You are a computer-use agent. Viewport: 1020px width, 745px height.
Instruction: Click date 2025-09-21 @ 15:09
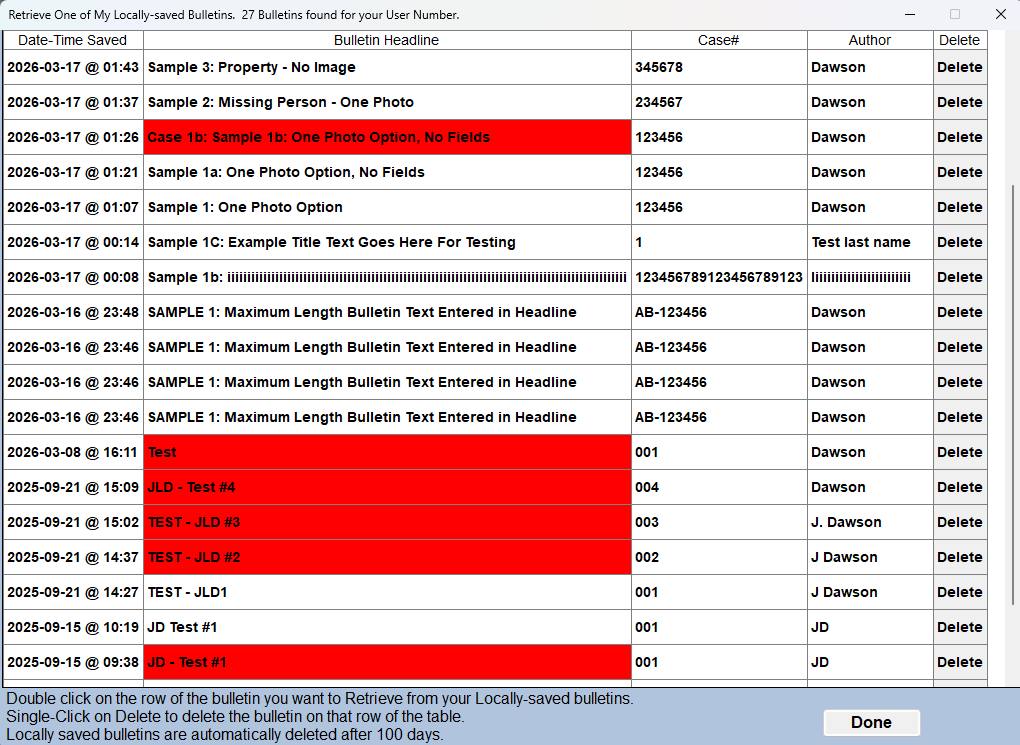(73, 487)
